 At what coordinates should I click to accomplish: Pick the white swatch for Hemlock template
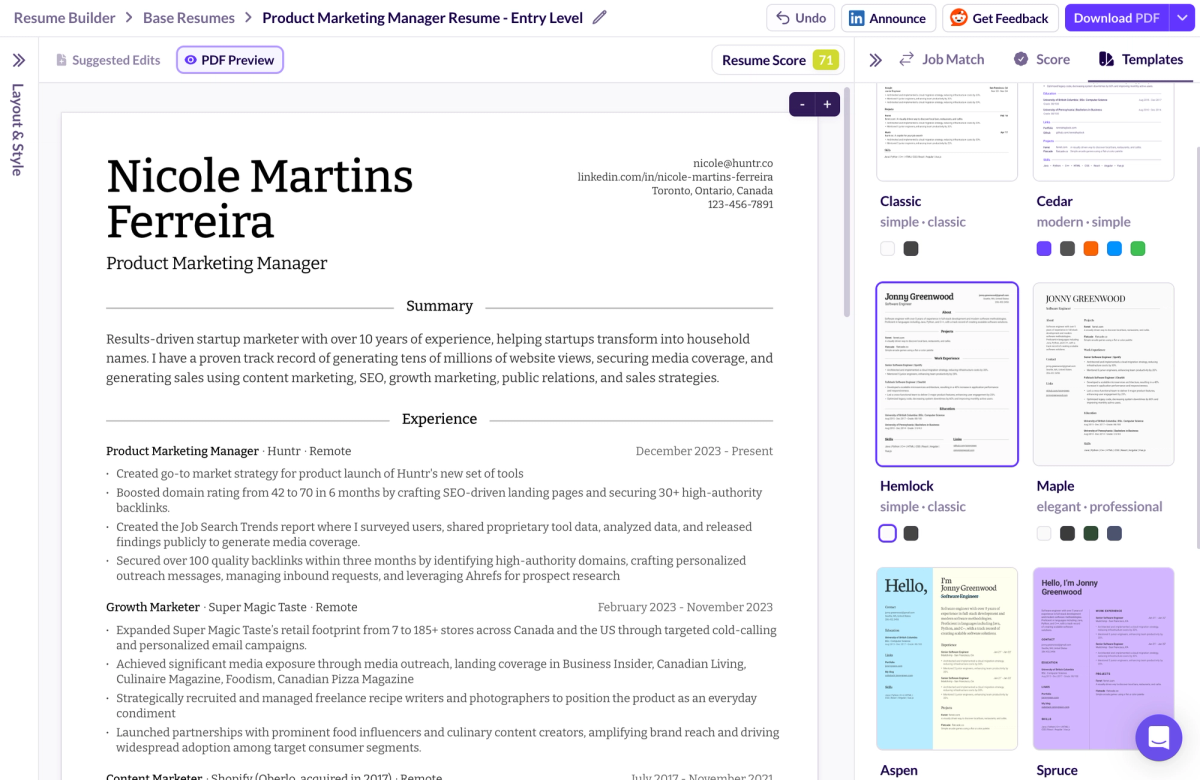tap(888, 533)
